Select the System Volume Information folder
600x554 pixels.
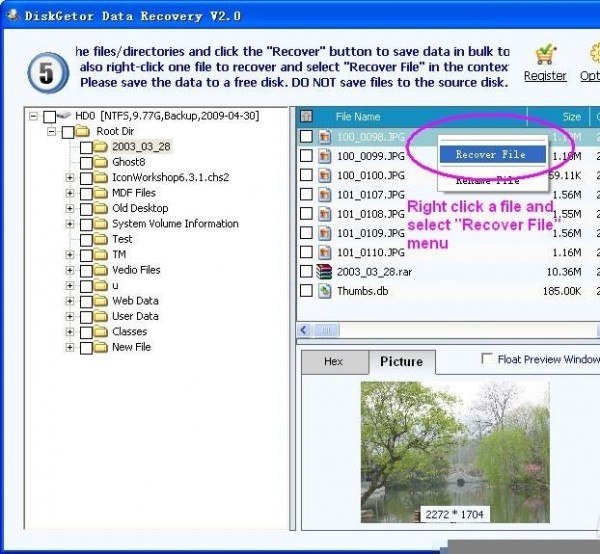pos(175,224)
